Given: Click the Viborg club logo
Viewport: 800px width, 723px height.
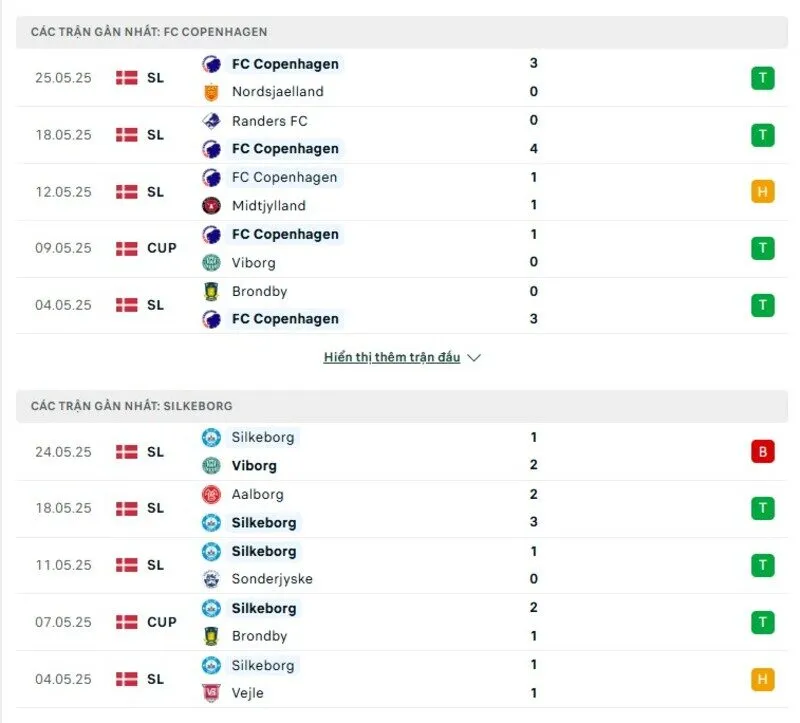Looking at the screenshot, I should (x=211, y=262).
